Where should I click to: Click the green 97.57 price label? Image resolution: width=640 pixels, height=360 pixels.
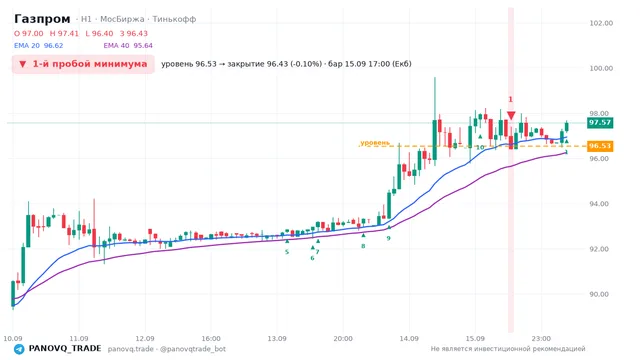click(x=600, y=122)
